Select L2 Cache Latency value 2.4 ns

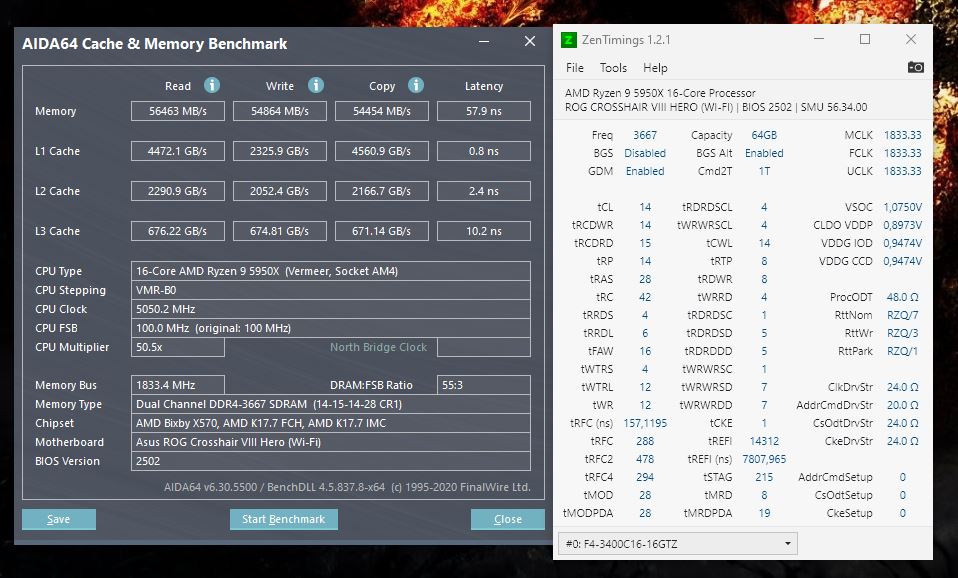click(484, 191)
